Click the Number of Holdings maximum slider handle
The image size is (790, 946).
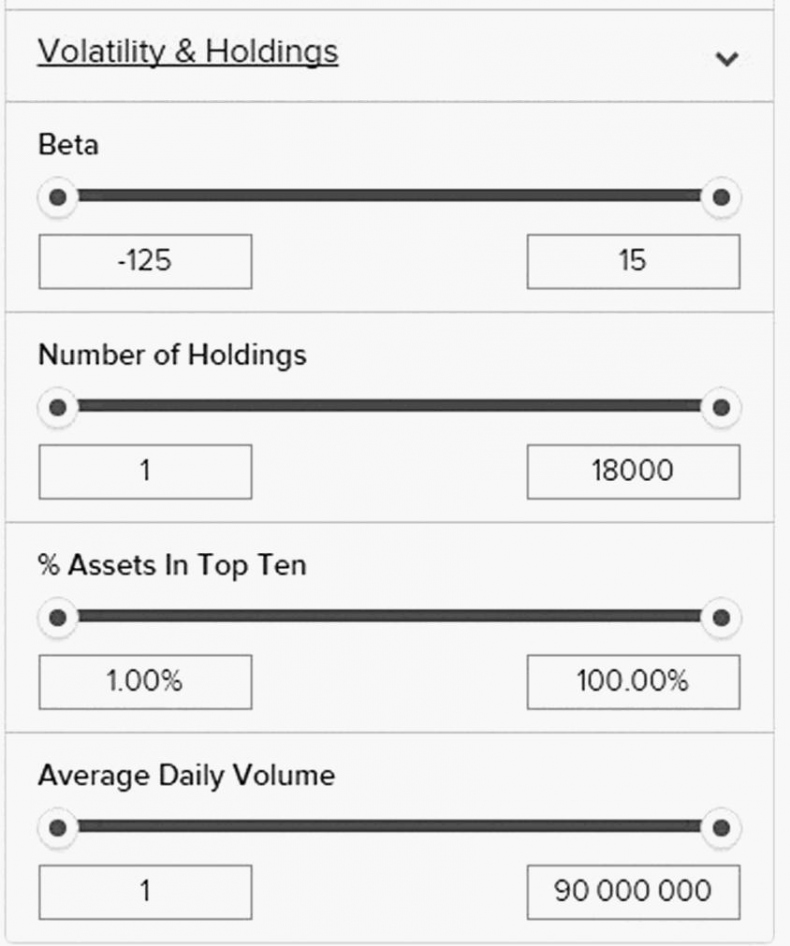pos(720,407)
